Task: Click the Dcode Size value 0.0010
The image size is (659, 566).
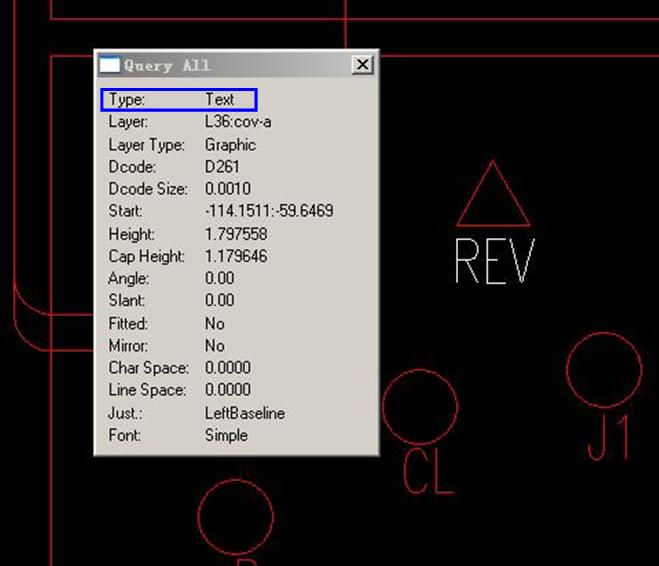Action: 228,189
